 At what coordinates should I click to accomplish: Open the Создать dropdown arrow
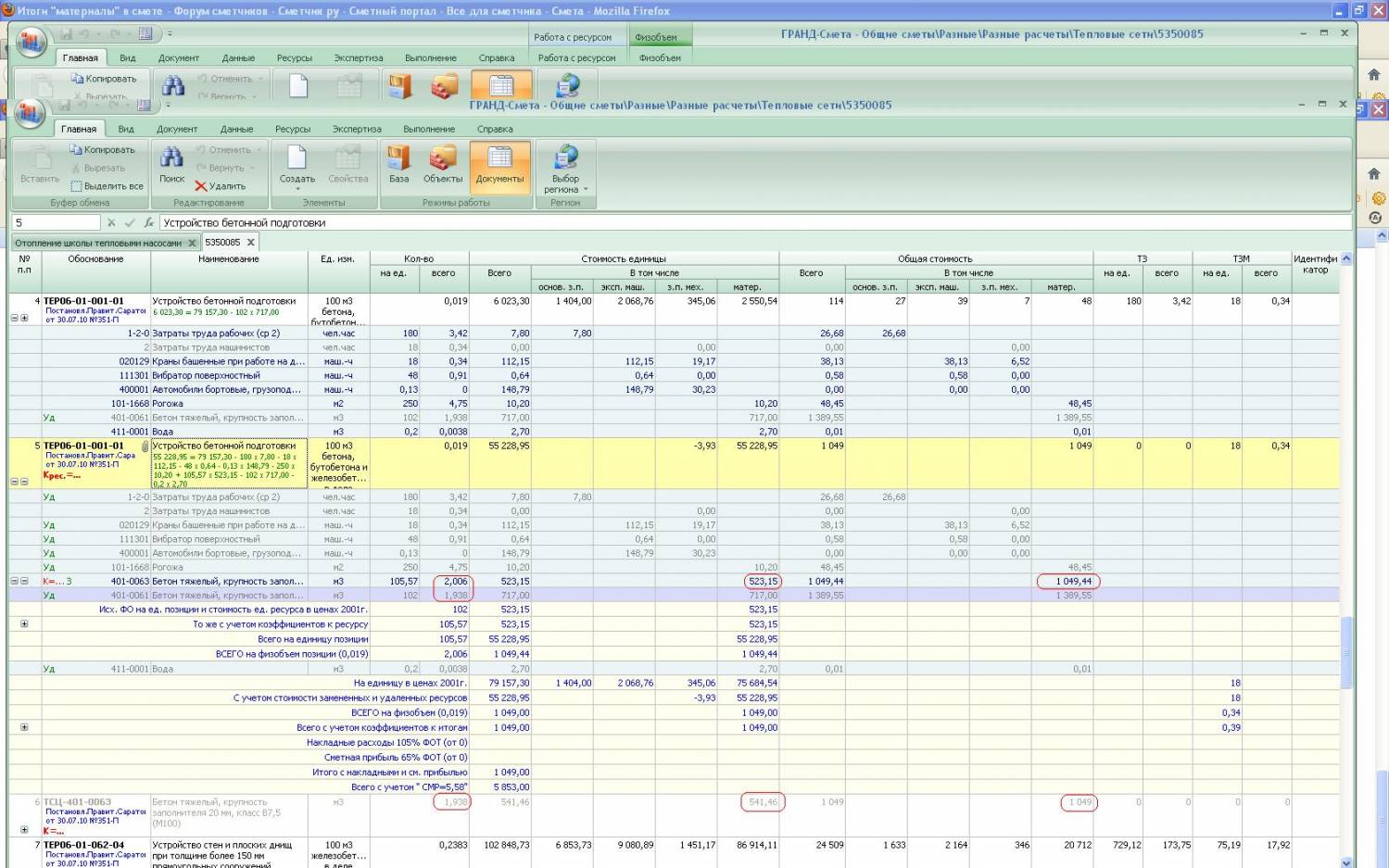click(297, 189)
